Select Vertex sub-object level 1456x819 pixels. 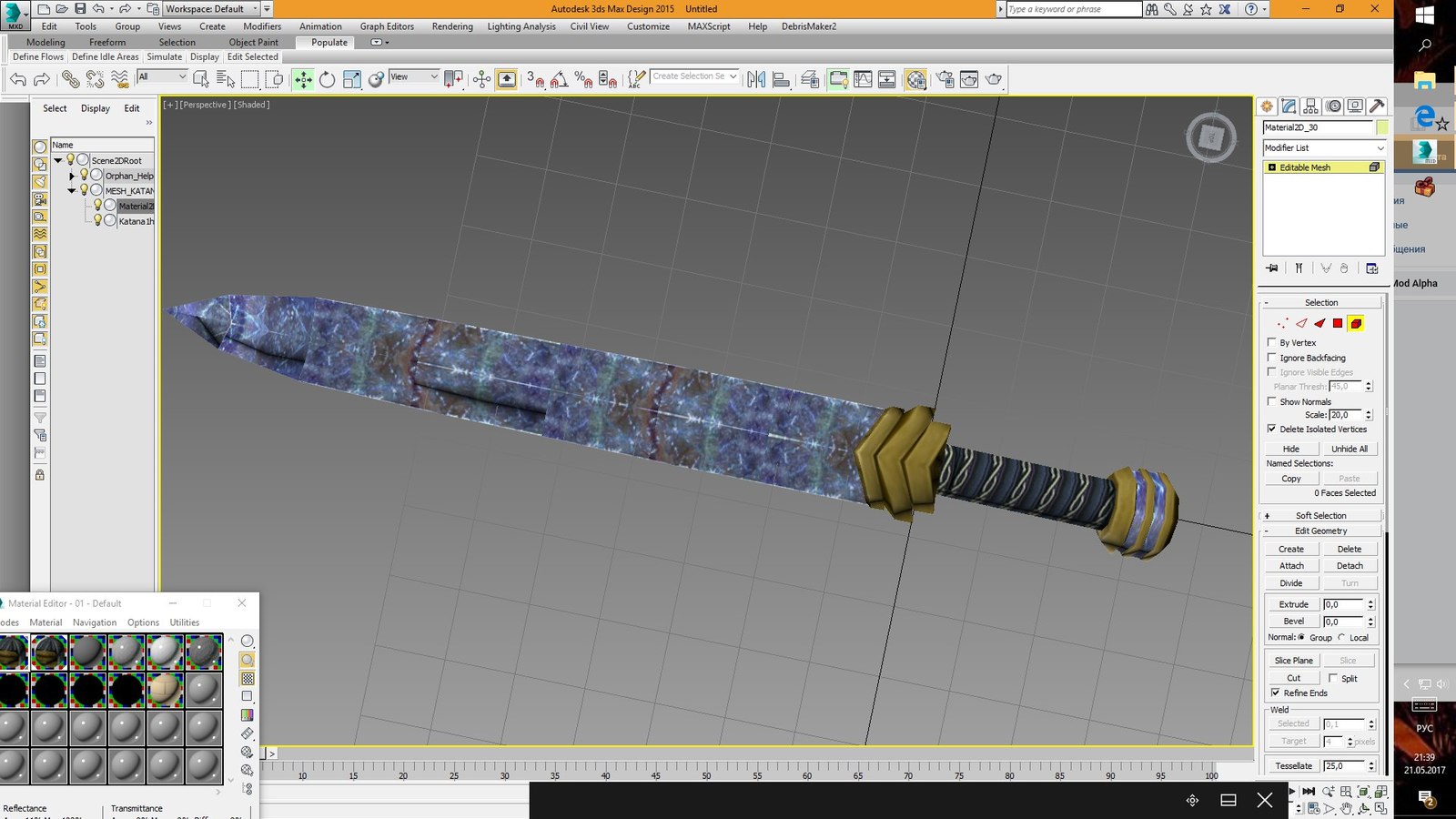pyautogui.click(x=1282, y=323)
